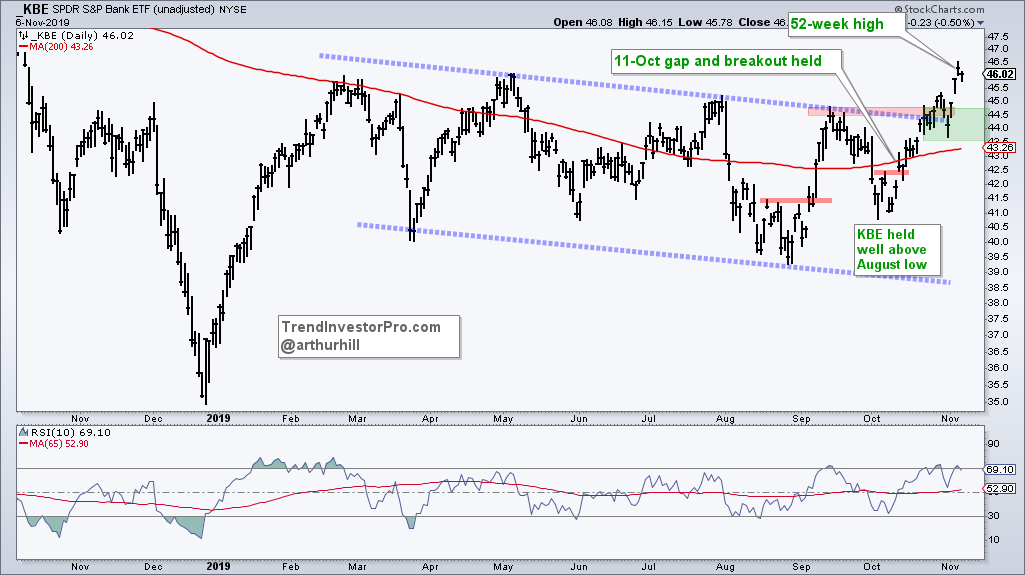Click the RSI(10) 69.10 legend text
Screen dimensions: 1025x575
70,433
